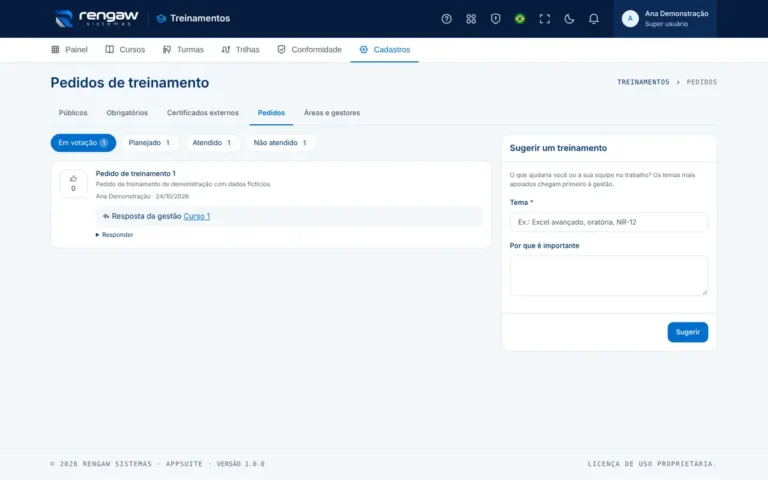Click LICENÇA DE USO PROPRIETÁRIA footer text
The width and height of the screenshot is (768, 480).
coord(652,464)
